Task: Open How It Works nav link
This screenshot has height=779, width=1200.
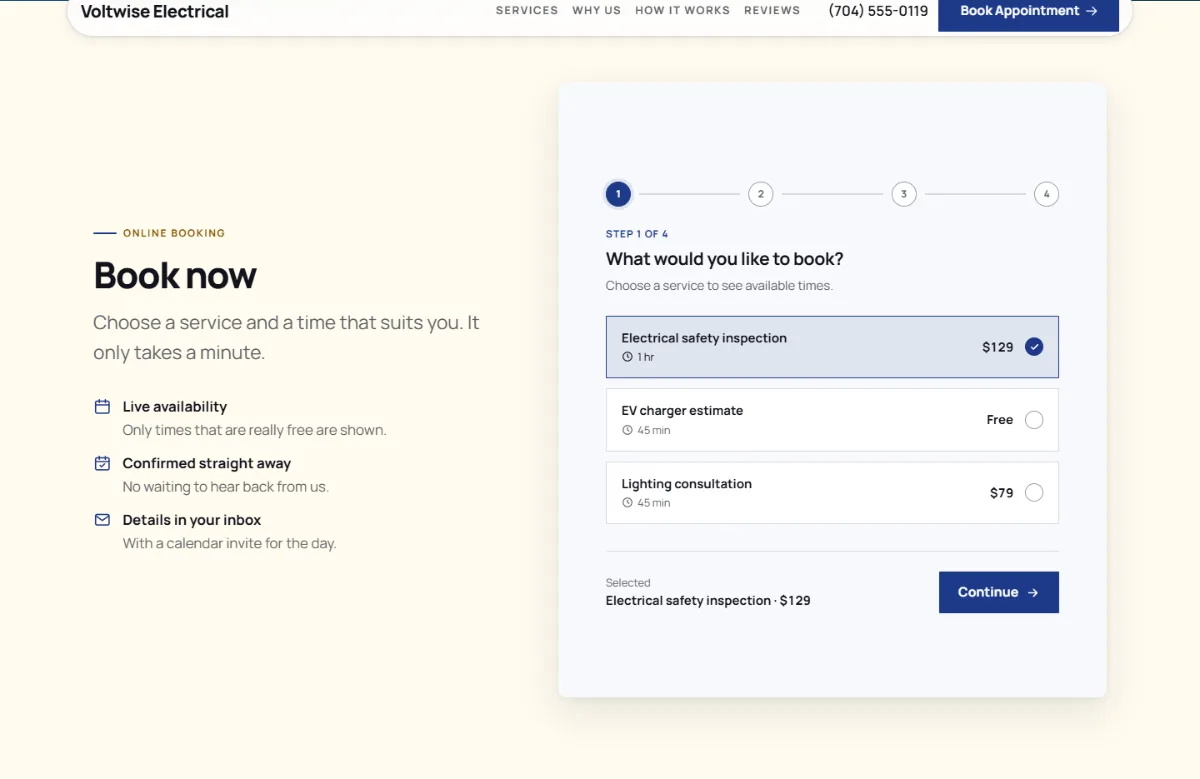Action: (683, 10)
